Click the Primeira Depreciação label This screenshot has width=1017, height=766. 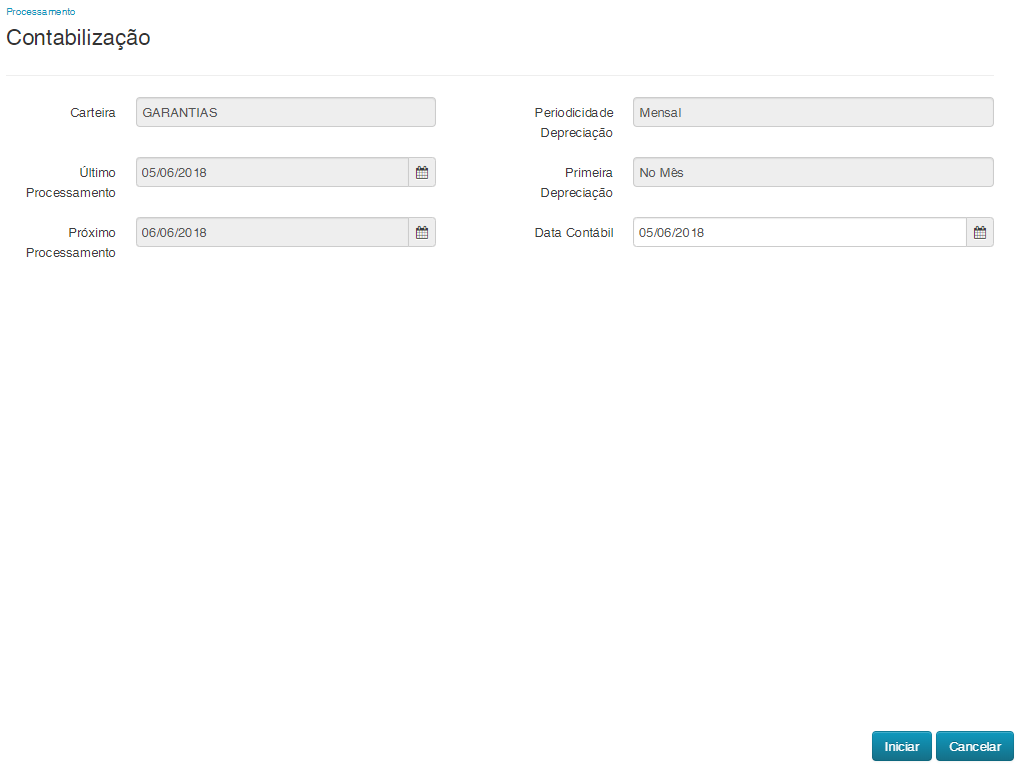click(x=577, y=182)
